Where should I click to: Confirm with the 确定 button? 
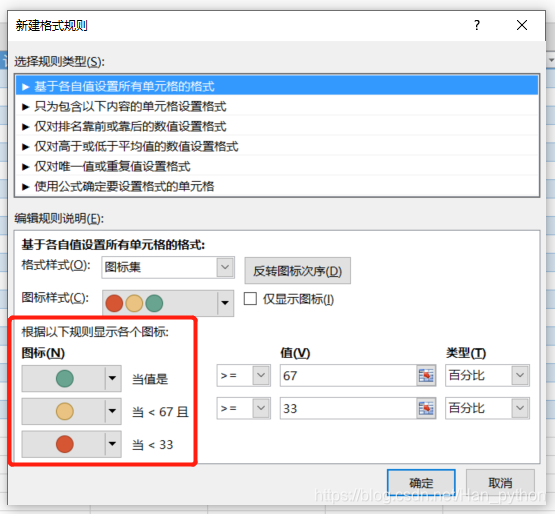421,483
